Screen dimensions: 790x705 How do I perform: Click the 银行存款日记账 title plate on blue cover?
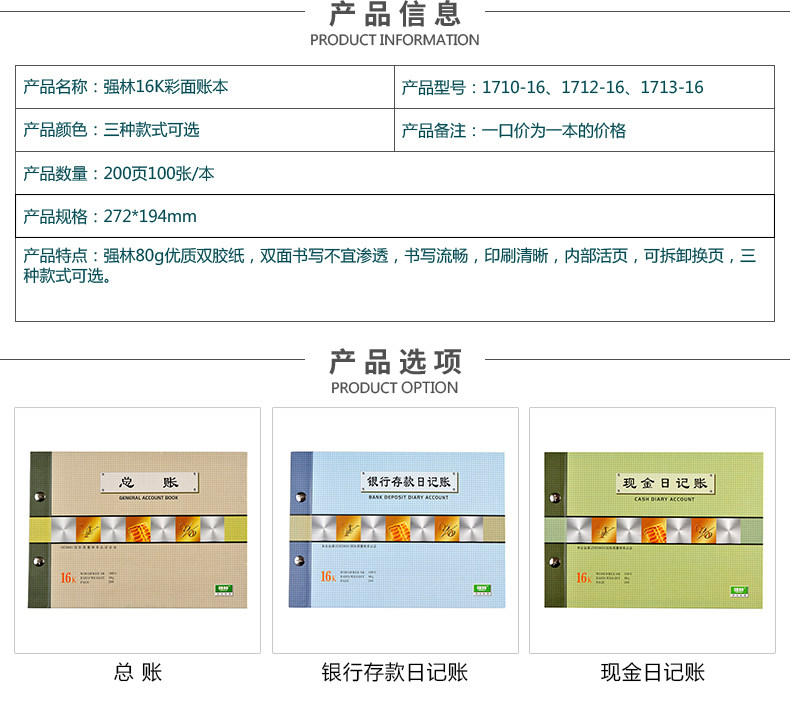409,482
